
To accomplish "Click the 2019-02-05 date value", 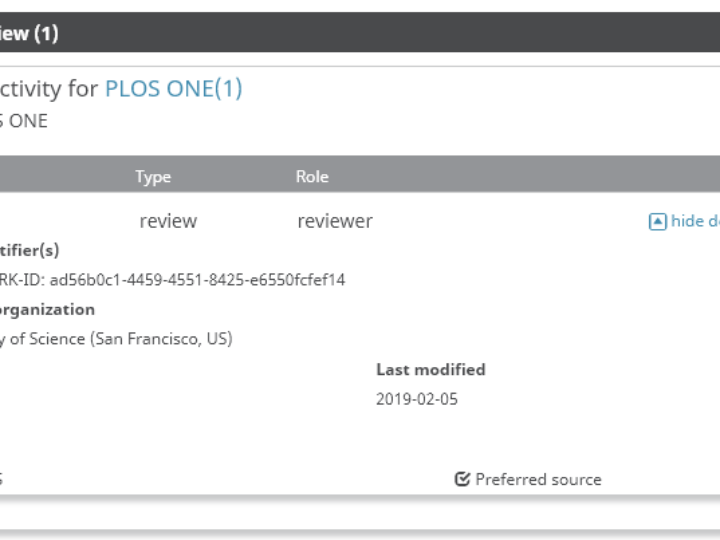I will [417, 400].
